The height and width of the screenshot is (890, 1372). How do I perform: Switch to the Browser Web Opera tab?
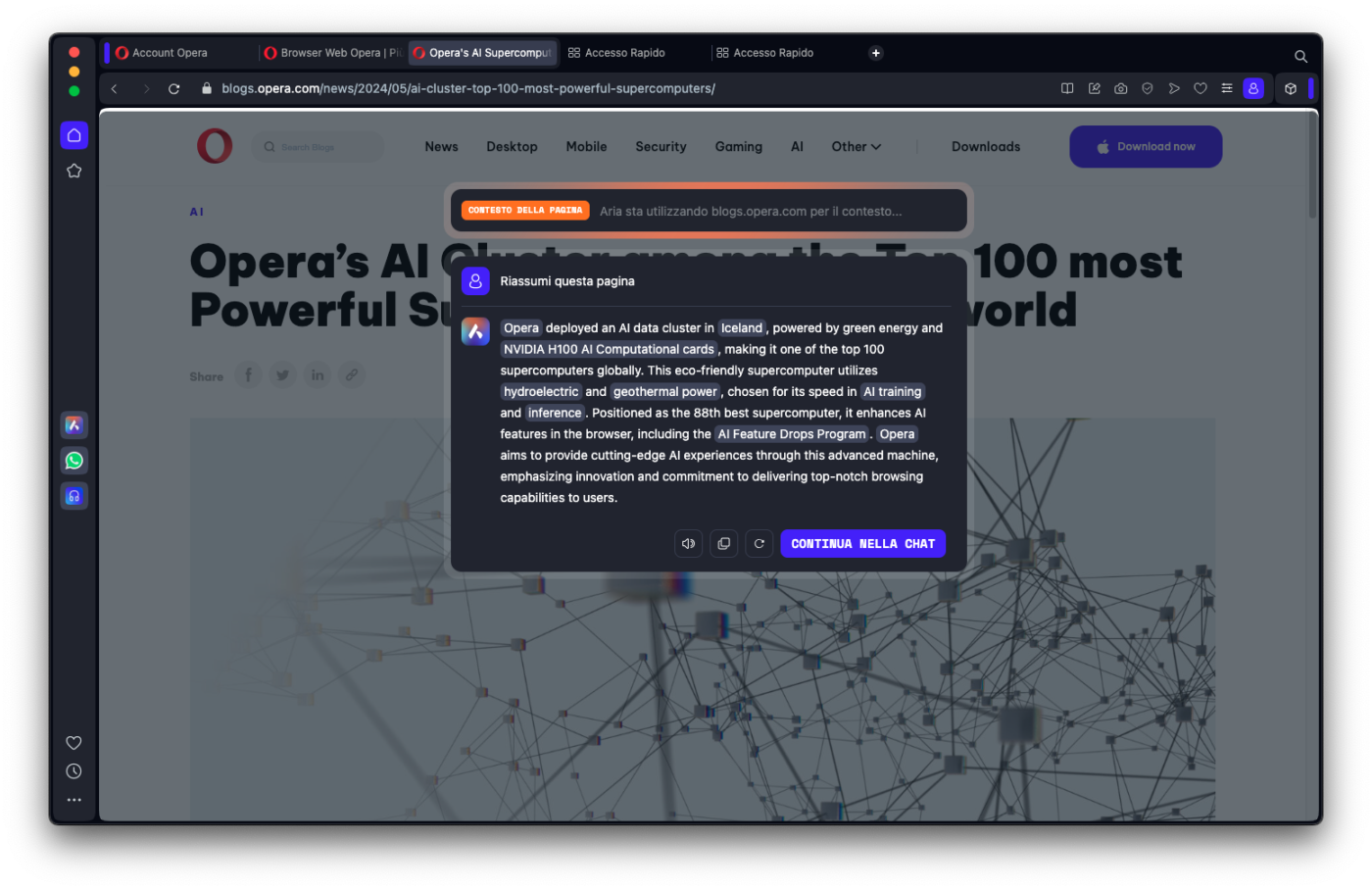(x=332, y=53)
